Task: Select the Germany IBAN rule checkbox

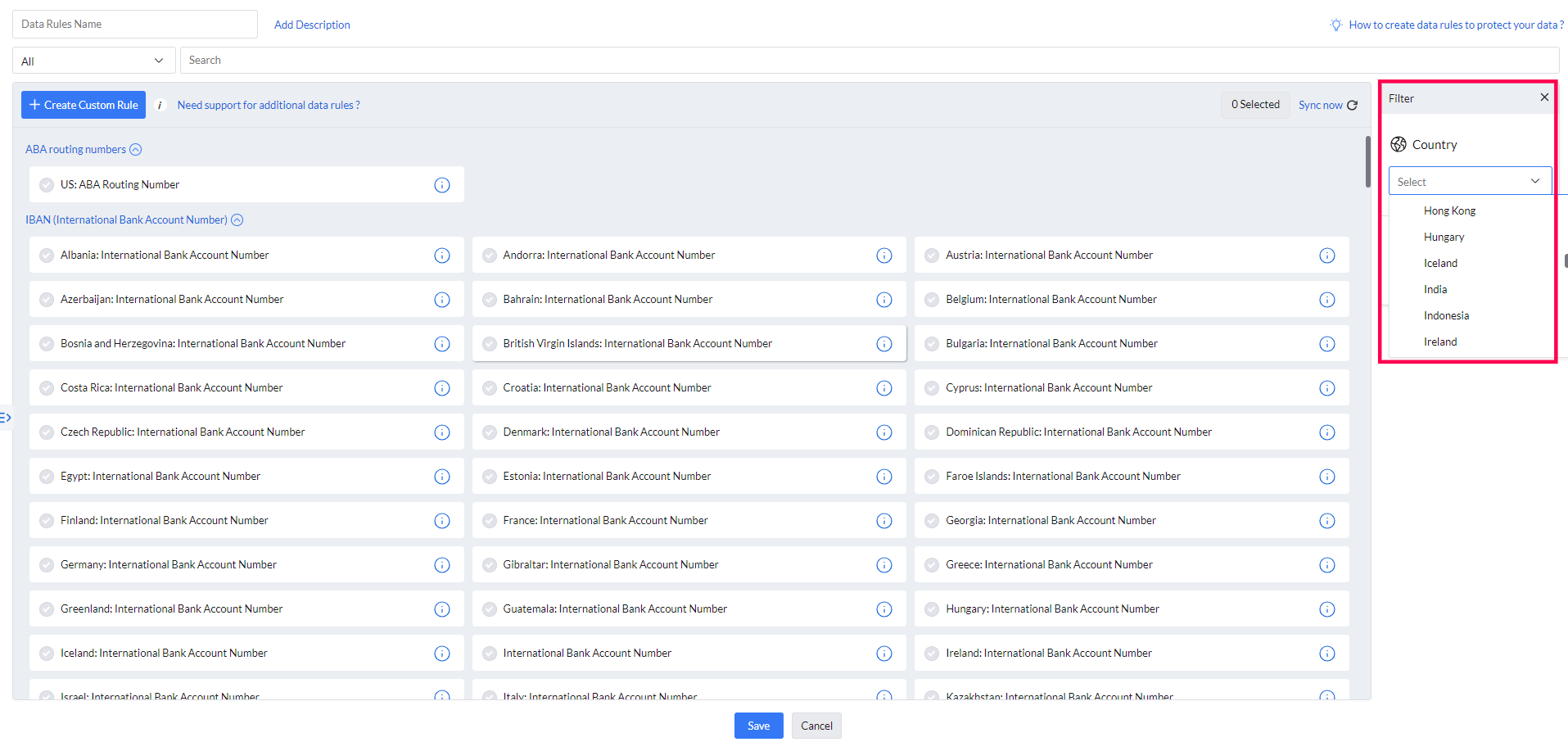Action: [x=47, y=565]
